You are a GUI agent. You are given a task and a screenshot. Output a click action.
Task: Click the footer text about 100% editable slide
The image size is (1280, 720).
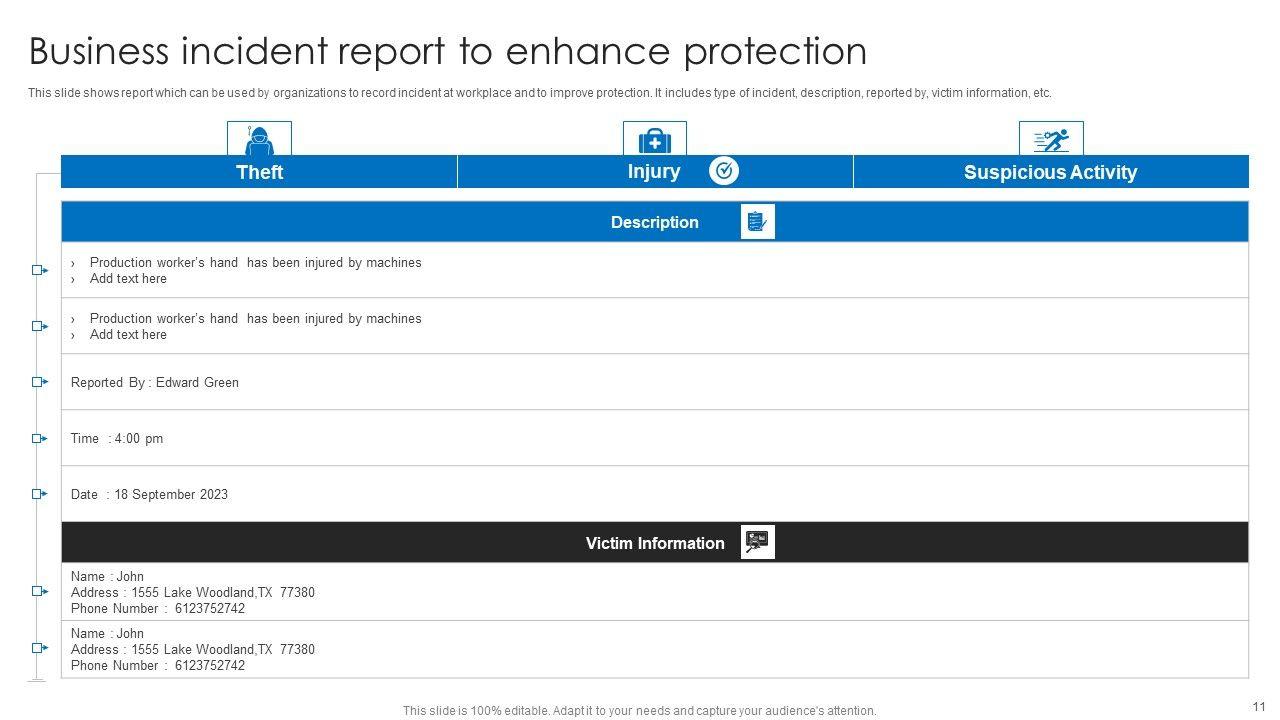pos(639,711)
